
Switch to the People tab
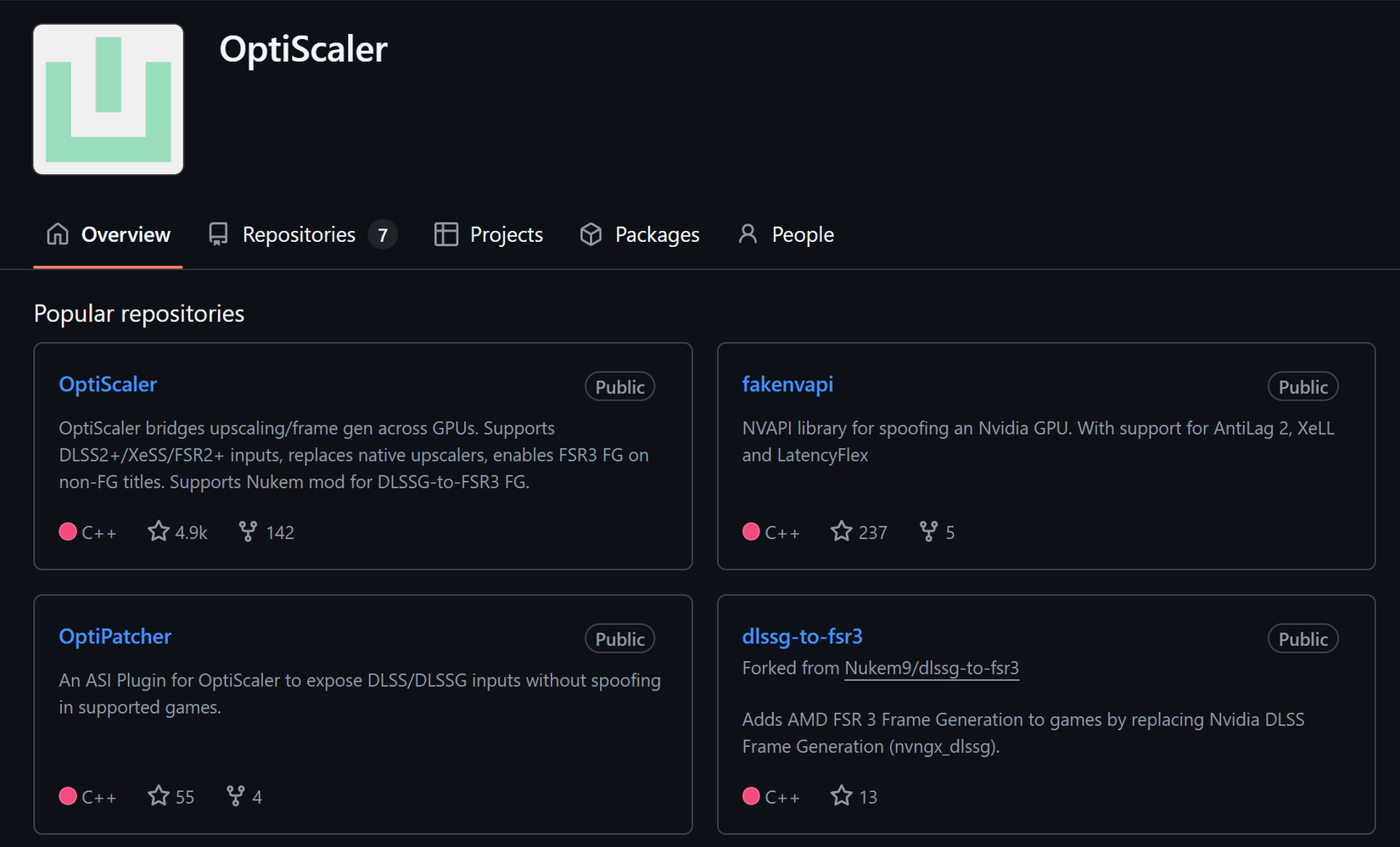point(802,233)
